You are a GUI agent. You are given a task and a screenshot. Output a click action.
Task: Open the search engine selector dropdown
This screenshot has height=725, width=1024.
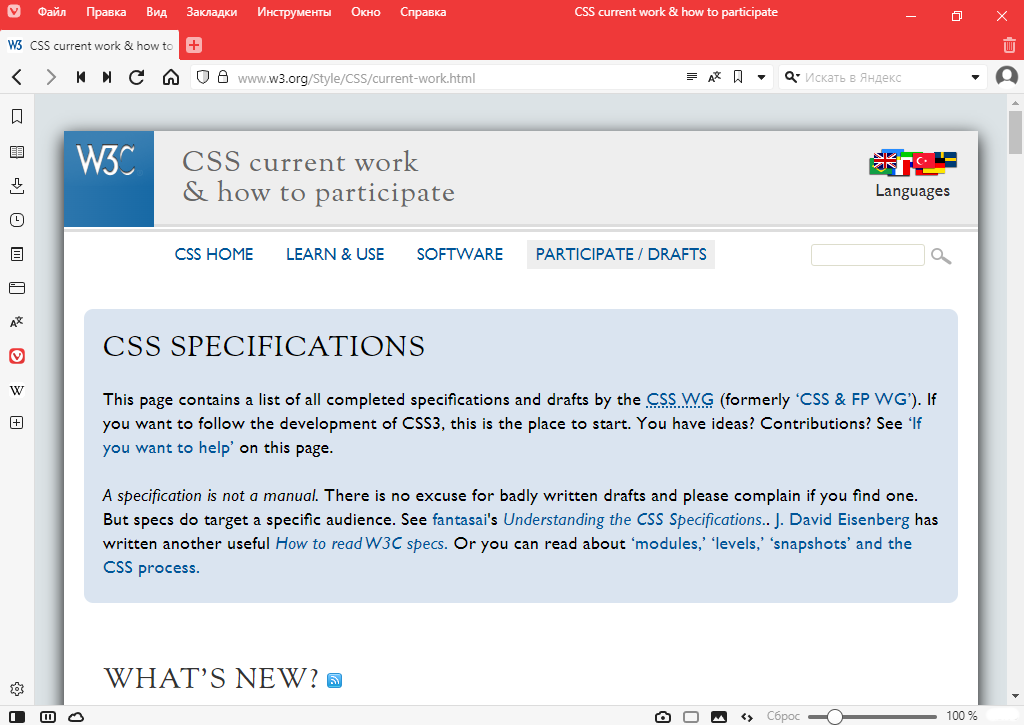click(x=792, y=77)
